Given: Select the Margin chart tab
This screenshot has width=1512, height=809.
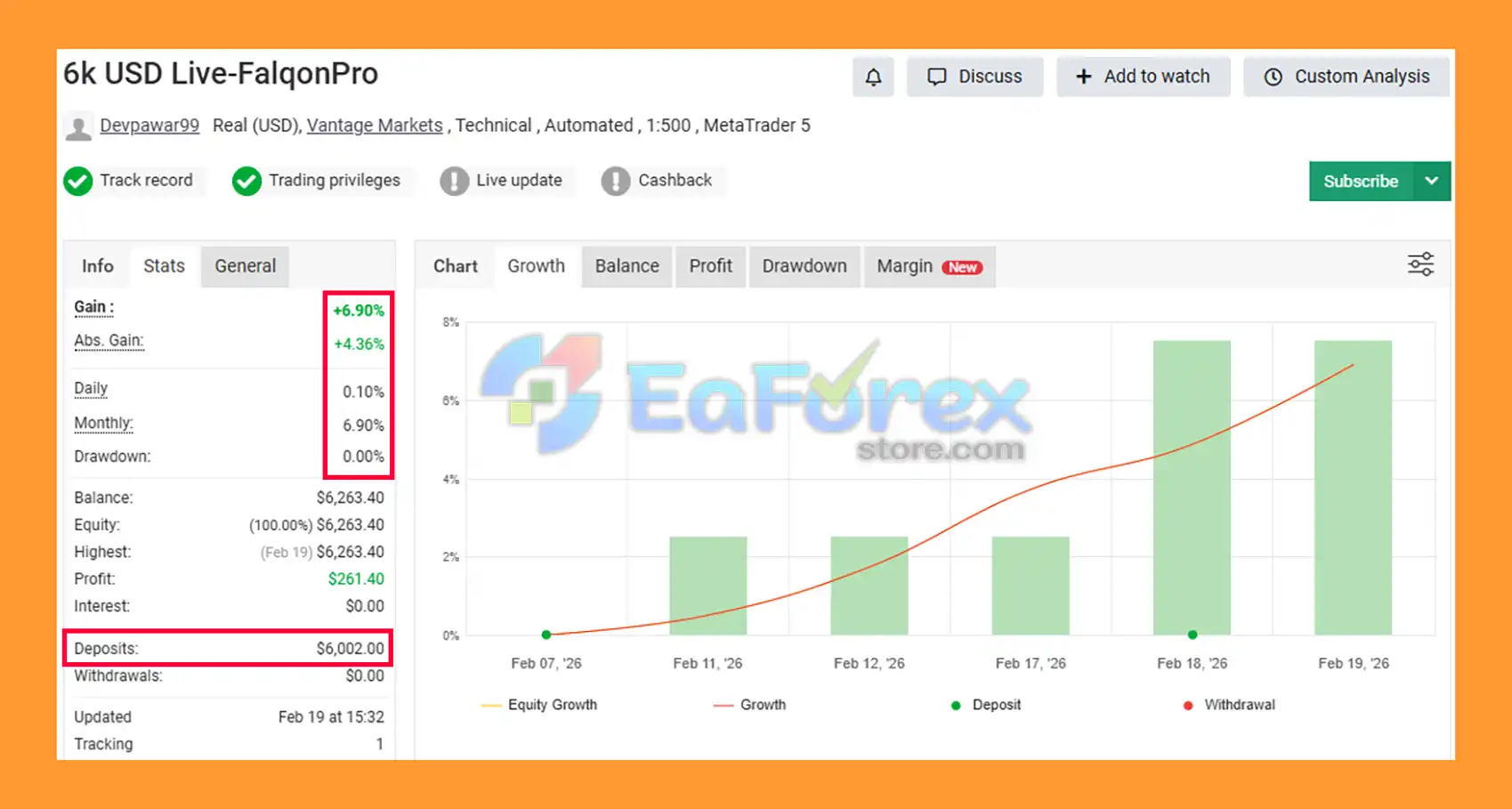Looking at the screenshot, I should coord(928,266).
